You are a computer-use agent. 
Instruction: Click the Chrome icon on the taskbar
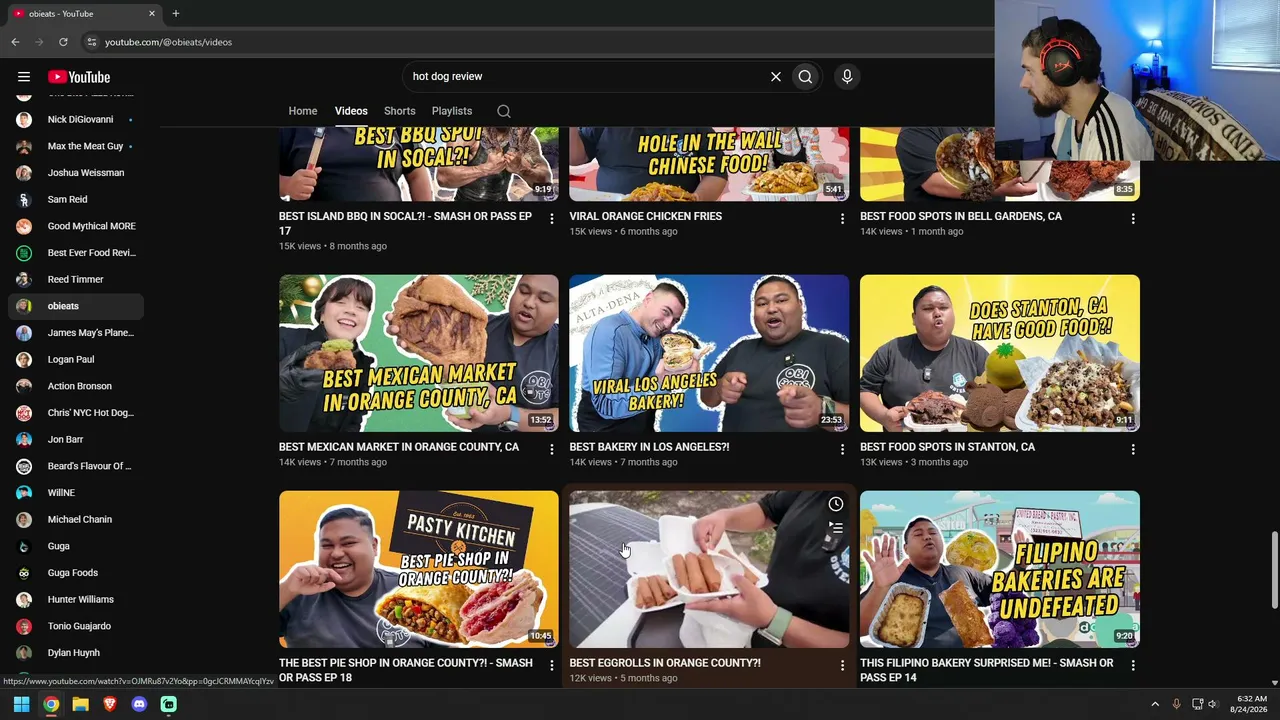coord(51,704)
